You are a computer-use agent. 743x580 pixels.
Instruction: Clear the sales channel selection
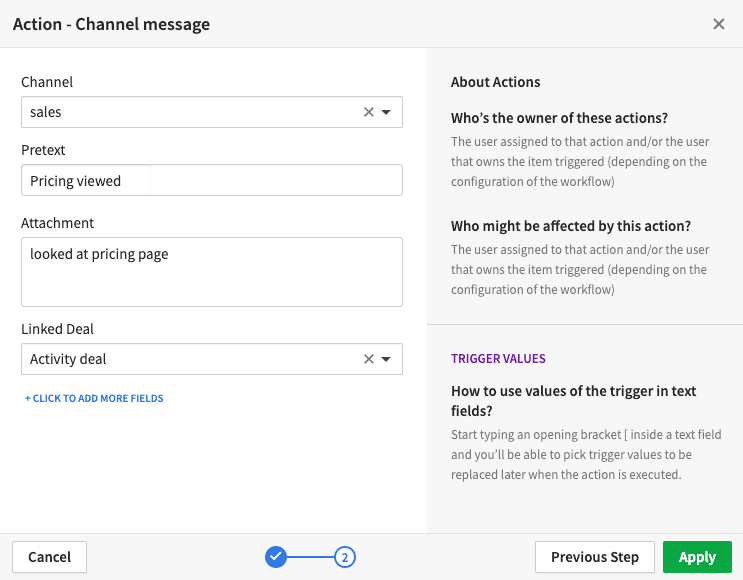click(369, 112)
